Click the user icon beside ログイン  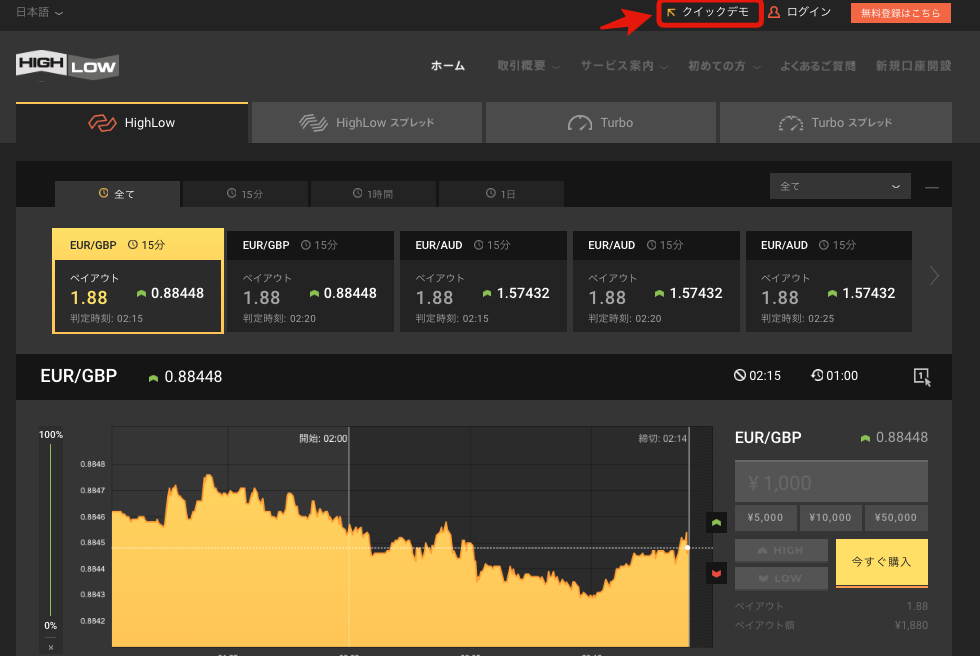click(x=774, y=12)
